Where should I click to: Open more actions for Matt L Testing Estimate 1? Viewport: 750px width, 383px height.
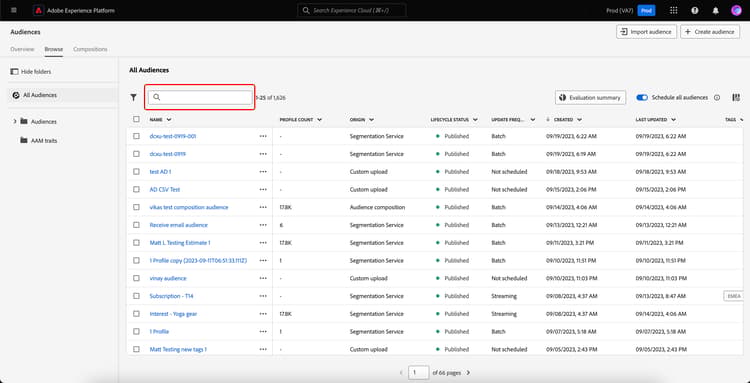[263, 242]
